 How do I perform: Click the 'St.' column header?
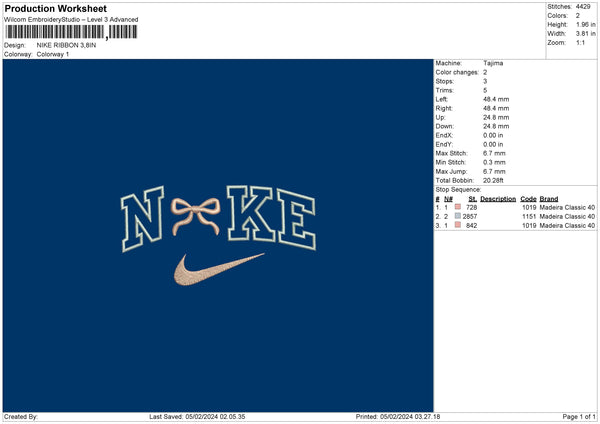pyautogui.click(x=473, y=199)
